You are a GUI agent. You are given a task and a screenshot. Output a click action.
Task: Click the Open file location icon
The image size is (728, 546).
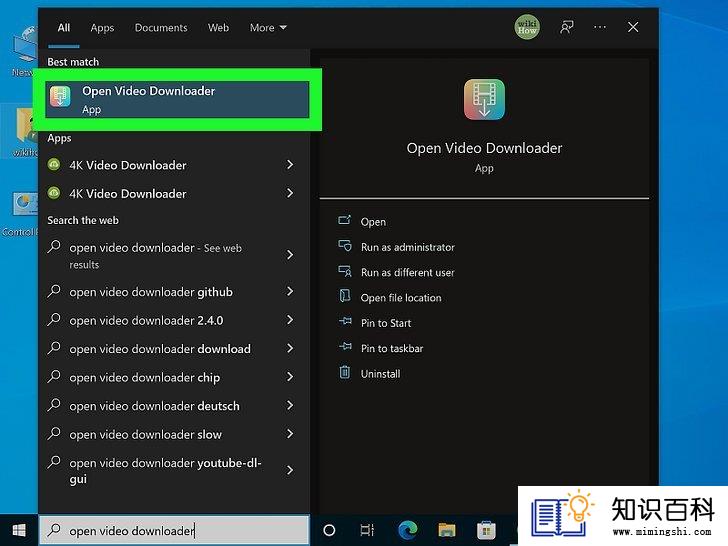344,296
